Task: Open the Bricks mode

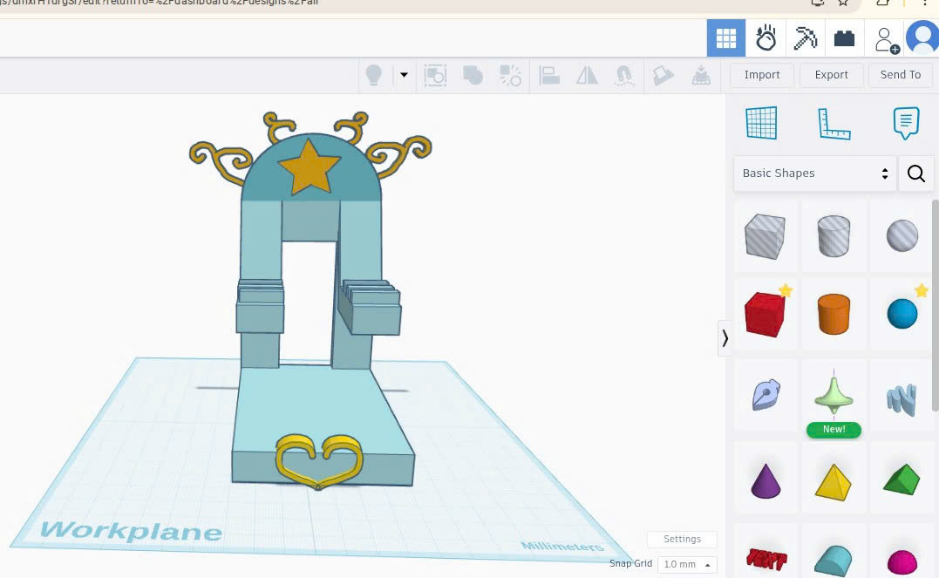Action: [x=845, y=39]
